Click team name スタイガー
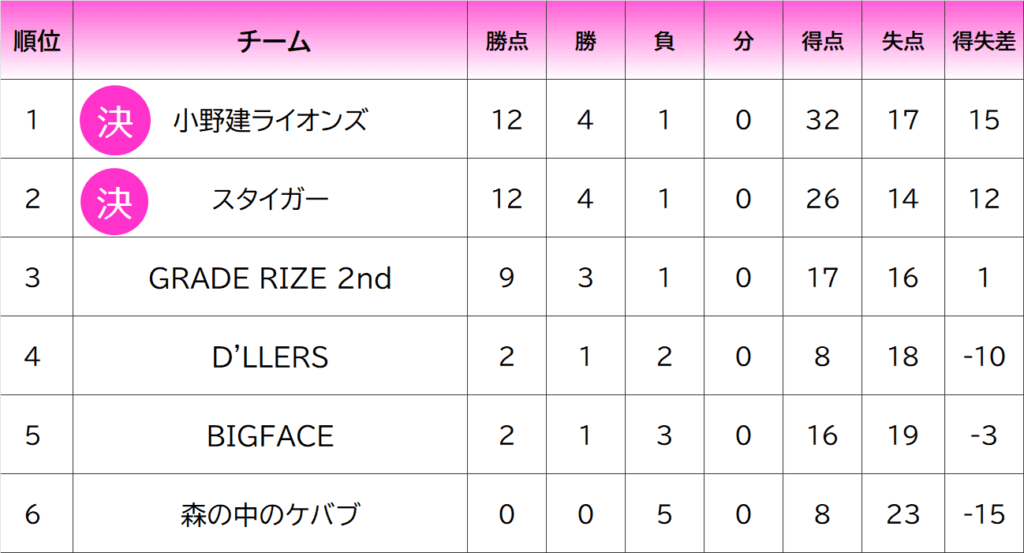Image resolution: width=1024 pixels, height=553 pixels. click(270, 199)
